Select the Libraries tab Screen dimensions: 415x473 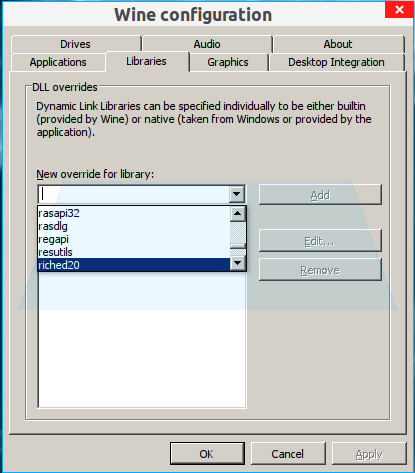pyautogui.click(x=147, y=61)
